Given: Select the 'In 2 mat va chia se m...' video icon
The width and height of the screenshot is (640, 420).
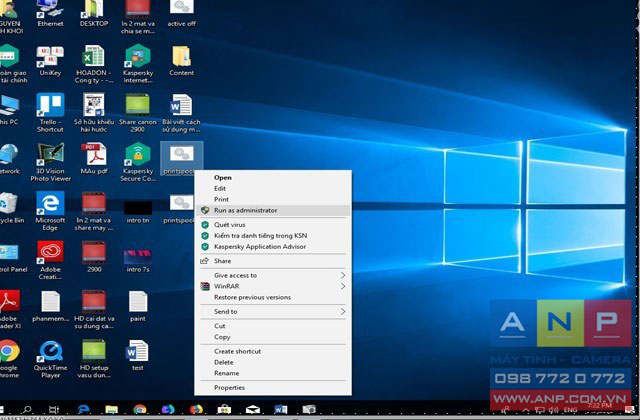Looking at the screenshot, I should [138, 16].
